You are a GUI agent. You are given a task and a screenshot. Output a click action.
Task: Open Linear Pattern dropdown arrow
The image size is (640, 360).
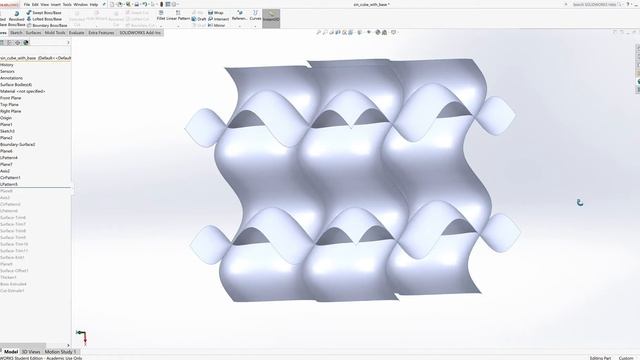click(178, 26)
